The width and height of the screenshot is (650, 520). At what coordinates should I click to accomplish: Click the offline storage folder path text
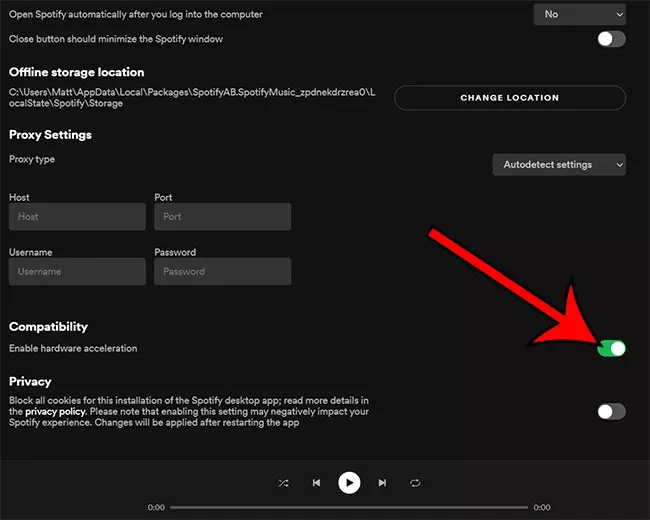click(190, 98)
